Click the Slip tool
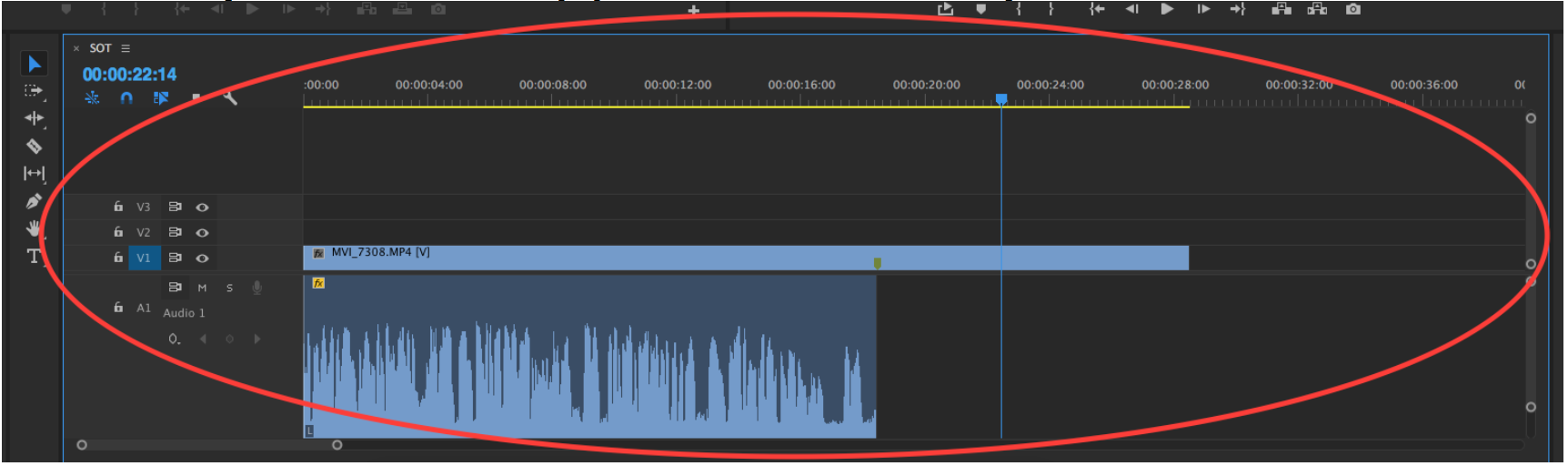This screenshot has height=466, width=1568. click(x=34, y=173)
